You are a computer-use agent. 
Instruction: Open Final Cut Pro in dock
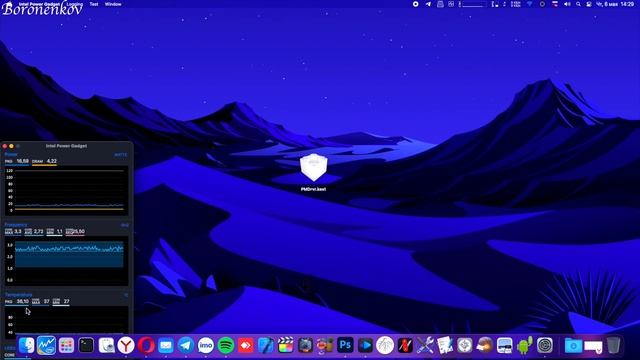click(286, 346)
